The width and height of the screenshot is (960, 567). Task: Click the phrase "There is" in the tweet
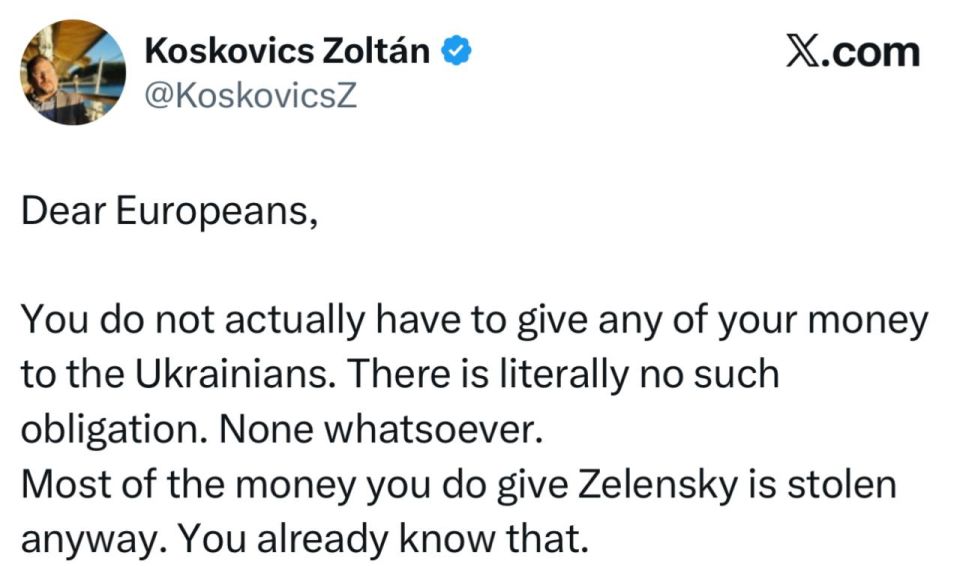tap(428, 375)
